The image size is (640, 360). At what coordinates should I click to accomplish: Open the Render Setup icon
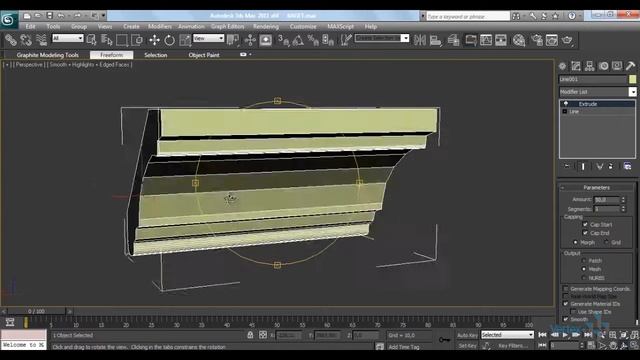click(x=537, y=40)
